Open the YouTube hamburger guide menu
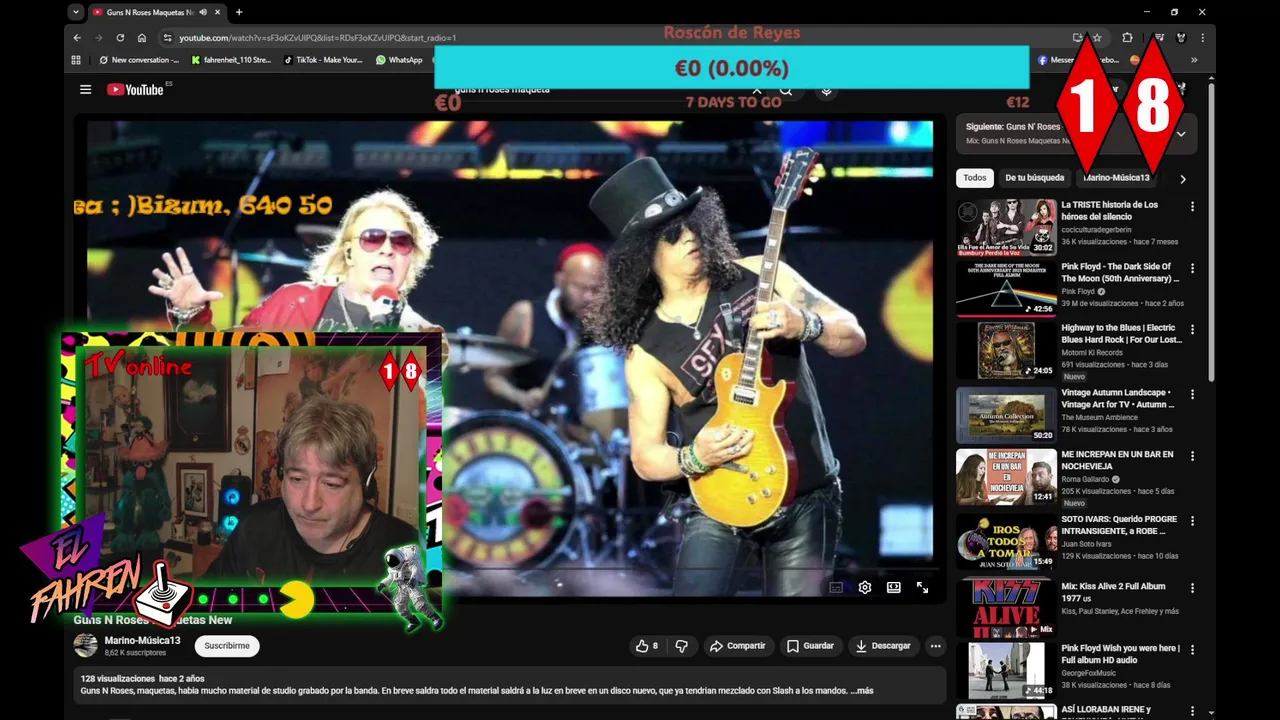This screenshot has height=720, width=1280. tap(86, 89)
